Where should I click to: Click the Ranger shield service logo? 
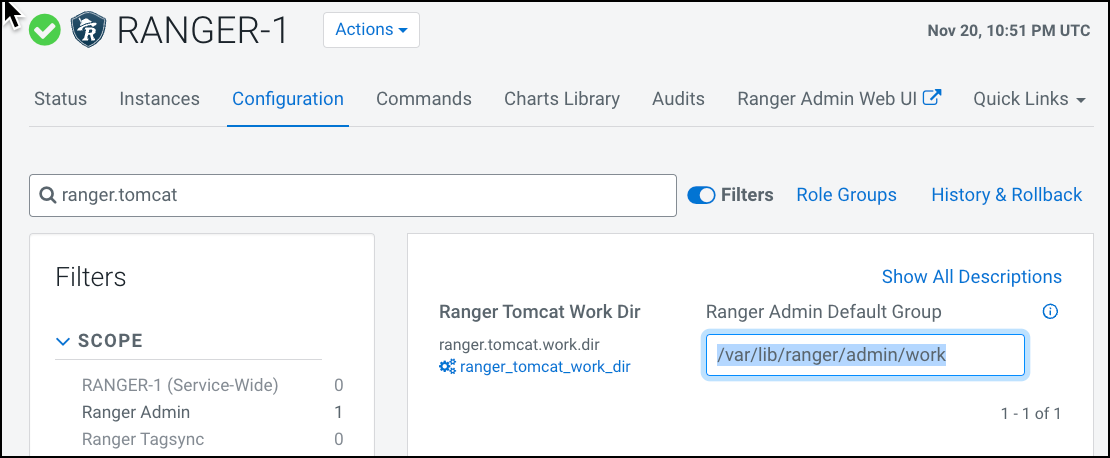point(87,30)
